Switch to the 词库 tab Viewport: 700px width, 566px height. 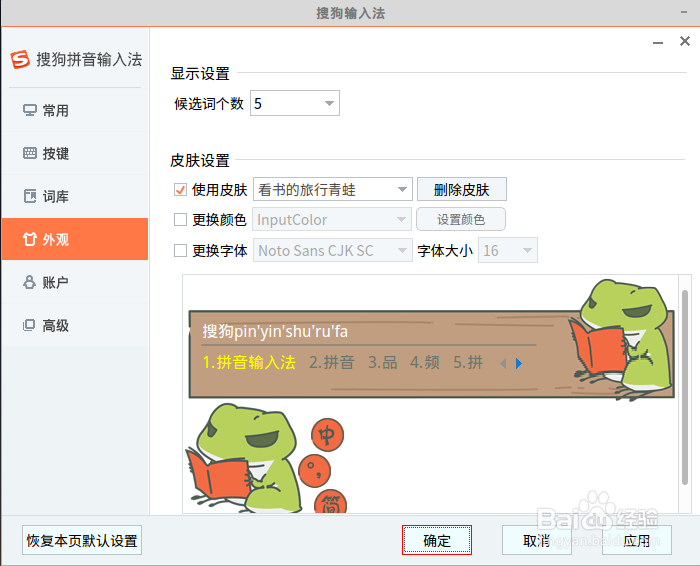[75, 196]
